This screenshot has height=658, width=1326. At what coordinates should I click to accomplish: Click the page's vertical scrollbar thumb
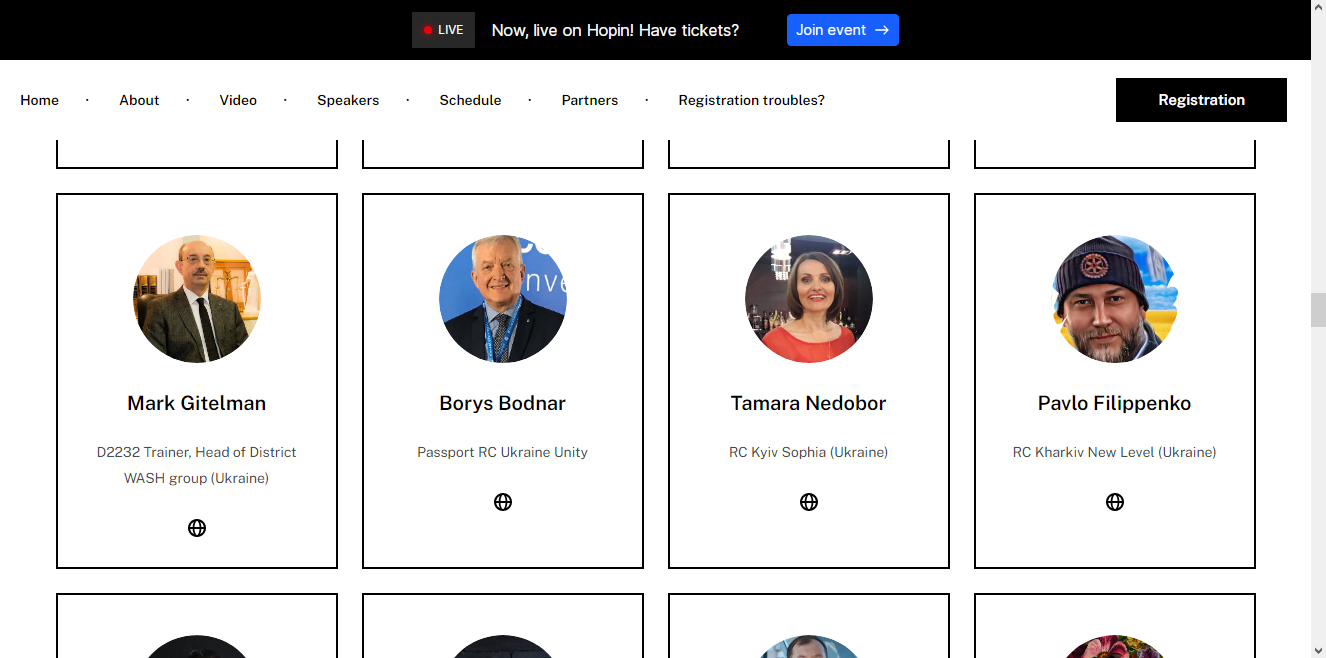[x=1318, y=310]
